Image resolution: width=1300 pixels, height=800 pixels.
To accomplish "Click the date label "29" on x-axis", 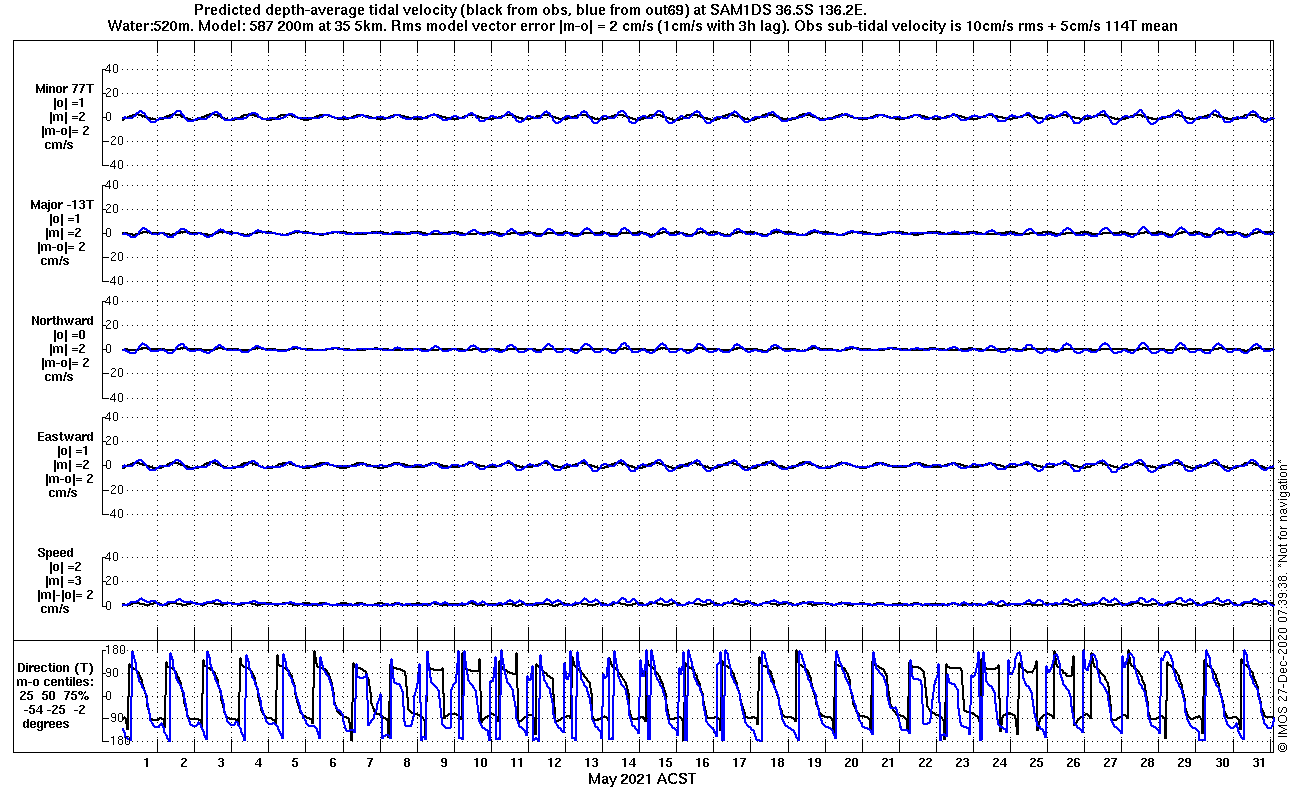I will pyautogui.click(x=1184, y=763).
